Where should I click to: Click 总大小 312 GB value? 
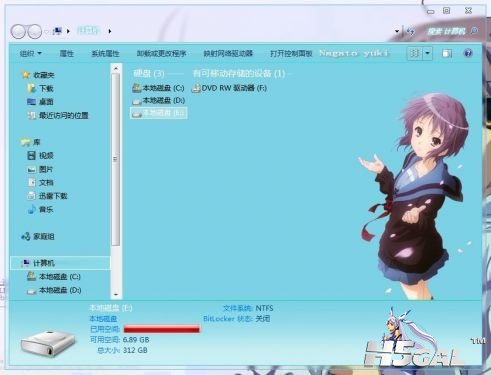click(135, 350)
